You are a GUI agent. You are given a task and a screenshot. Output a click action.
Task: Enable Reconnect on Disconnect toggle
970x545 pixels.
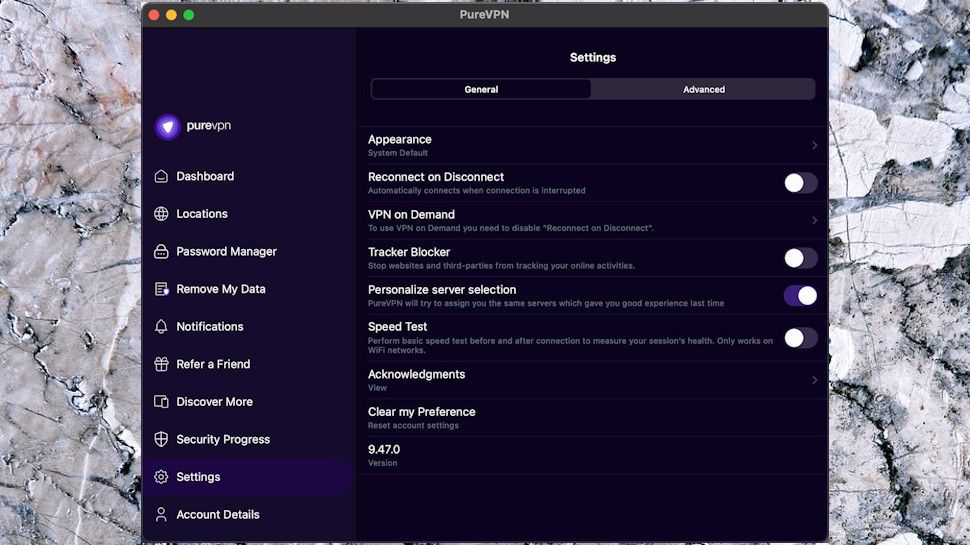tap(800, 183)
